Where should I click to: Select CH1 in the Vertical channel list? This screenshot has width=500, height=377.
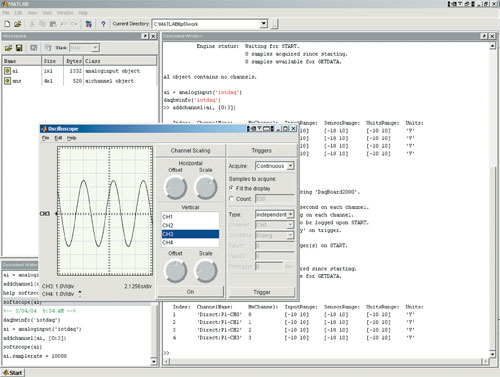click(x=190, y=217)
